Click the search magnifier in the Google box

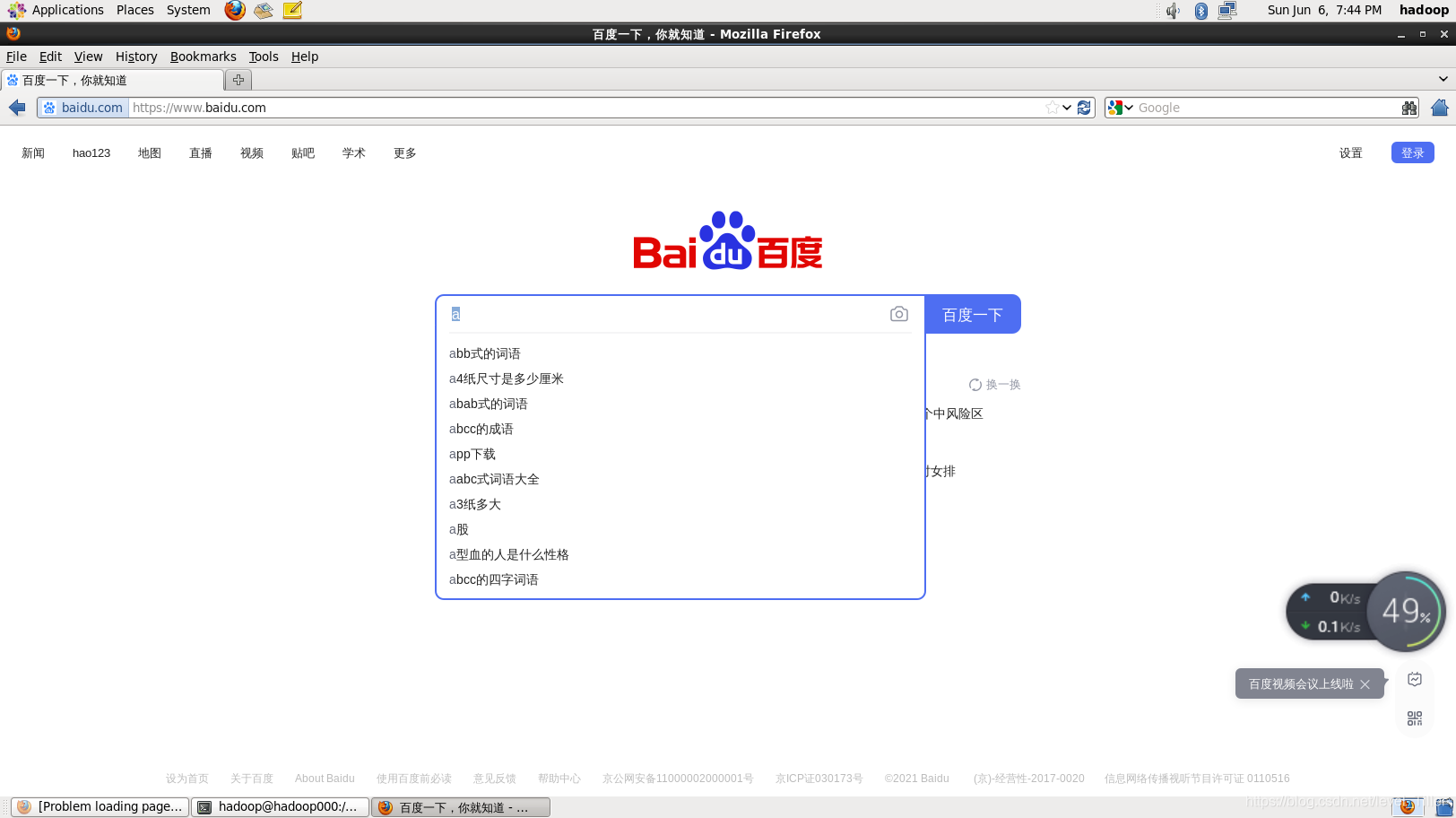1409,108
